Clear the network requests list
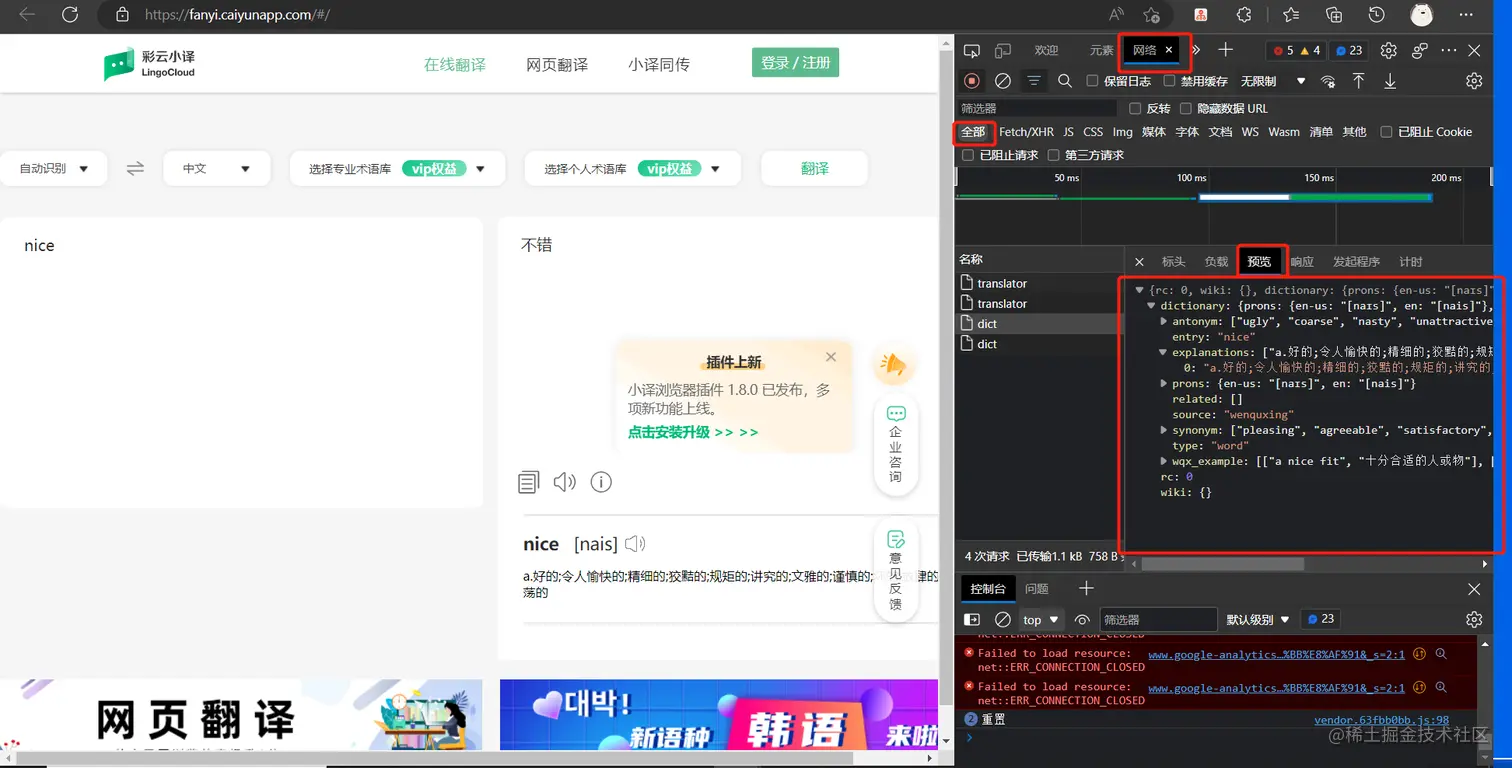This screenshot has height=768, width=1512. 1002,81
